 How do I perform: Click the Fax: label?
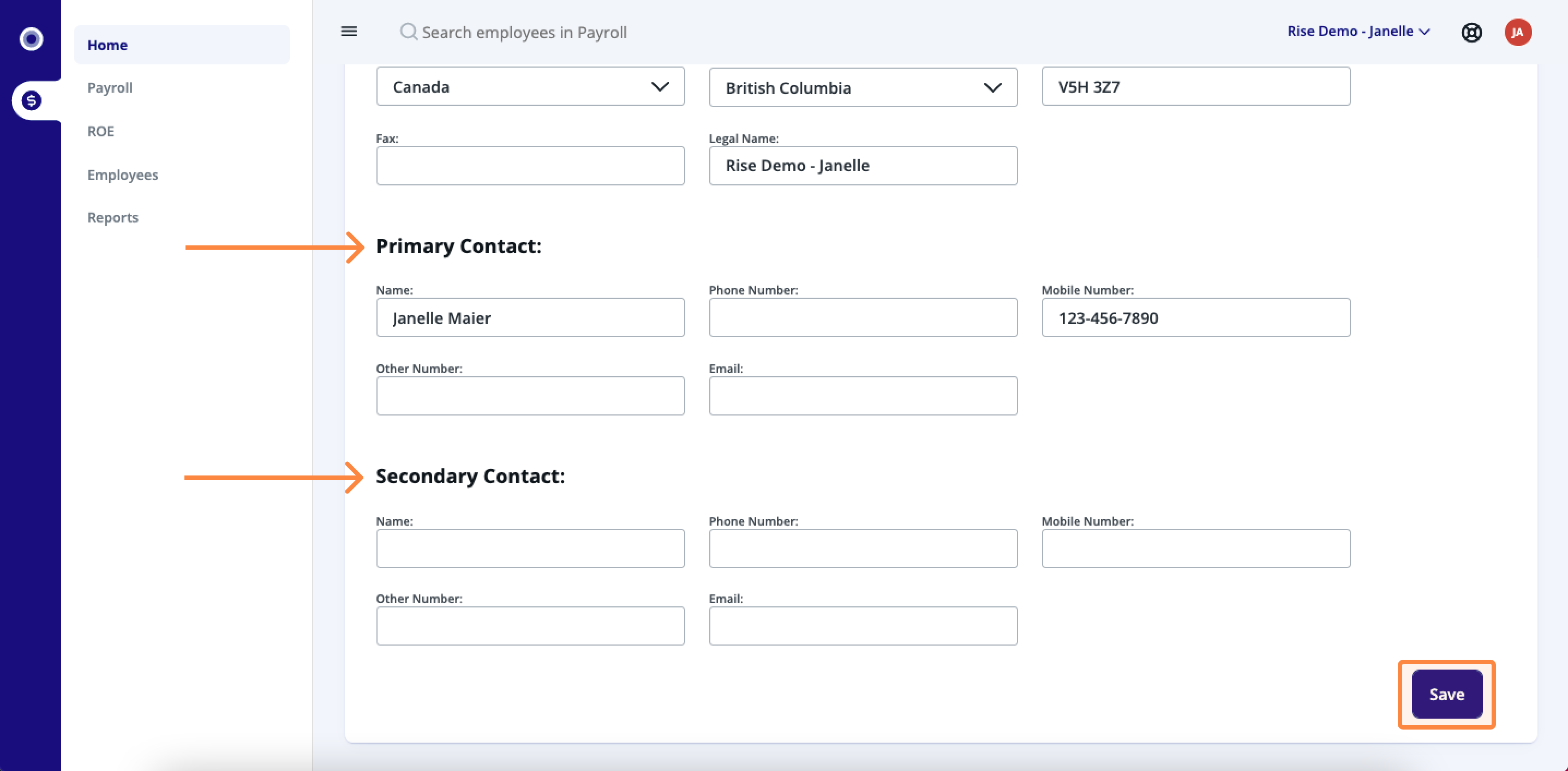387,138
